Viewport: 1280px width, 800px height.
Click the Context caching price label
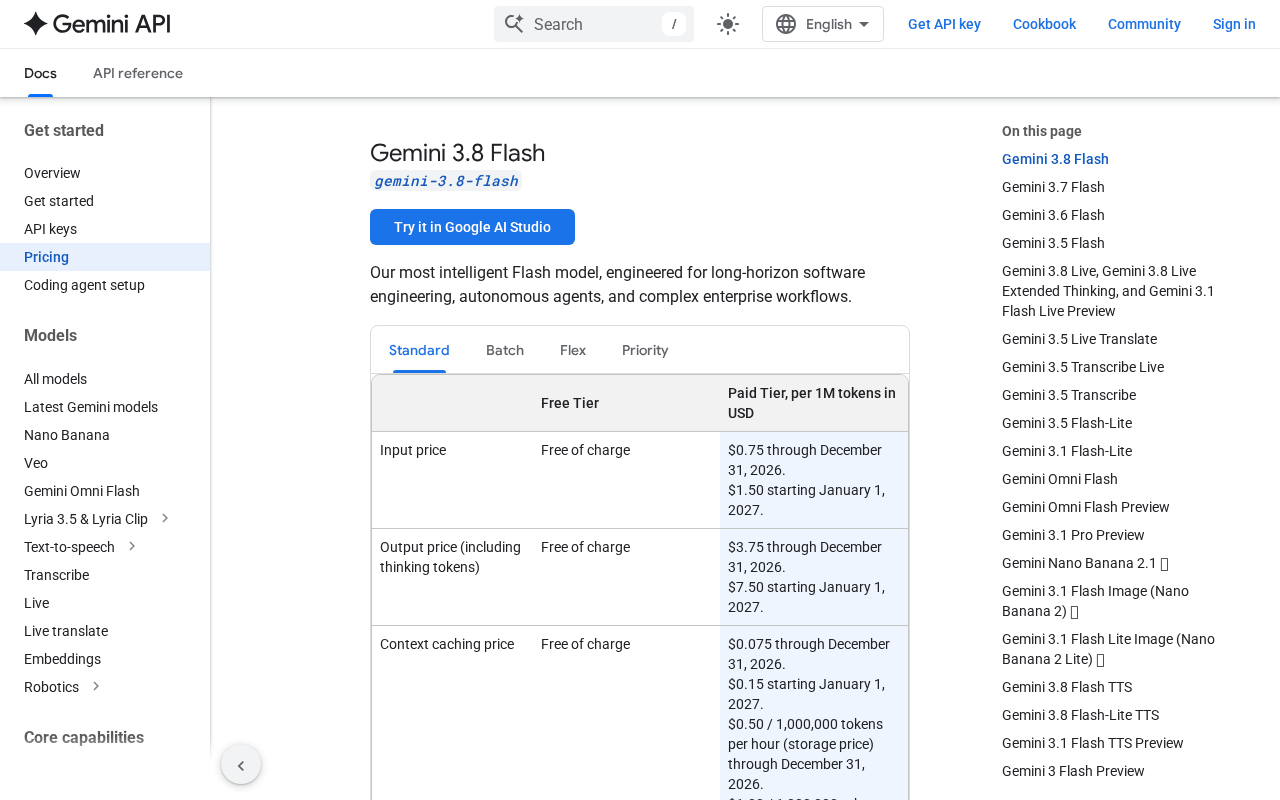coord(447,644)
